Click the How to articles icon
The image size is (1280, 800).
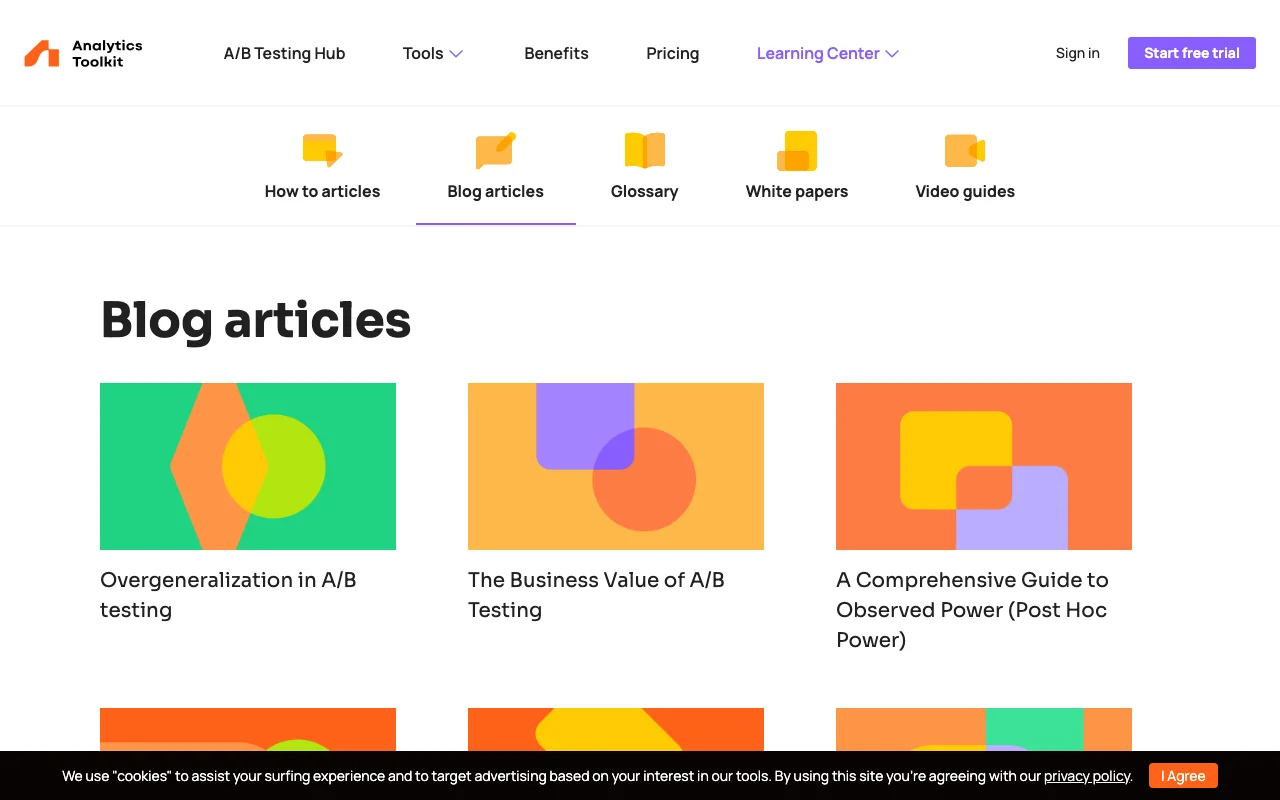click(x=322, y=148)
